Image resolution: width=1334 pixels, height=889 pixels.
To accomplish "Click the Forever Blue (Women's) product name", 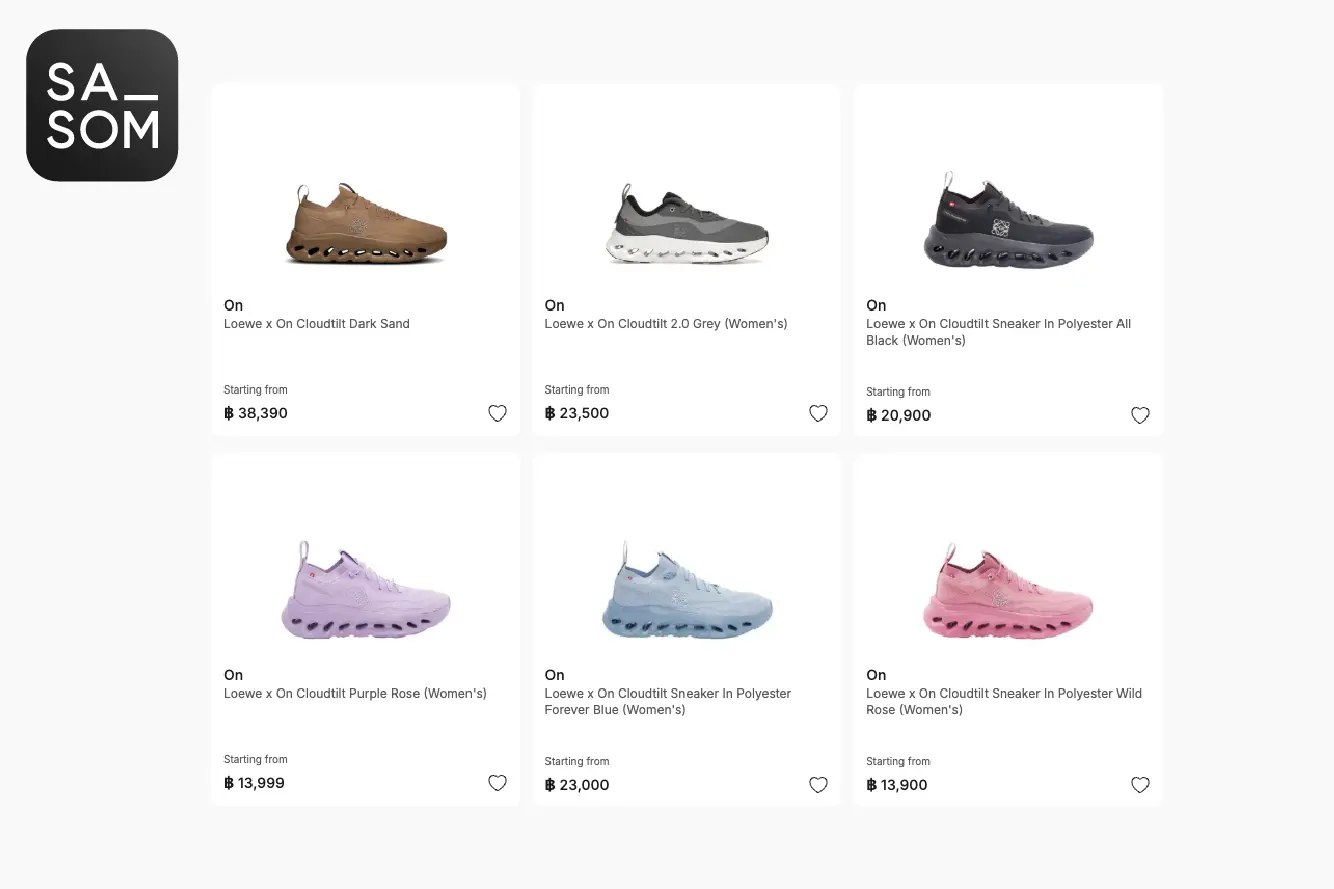I will (668, 702).
